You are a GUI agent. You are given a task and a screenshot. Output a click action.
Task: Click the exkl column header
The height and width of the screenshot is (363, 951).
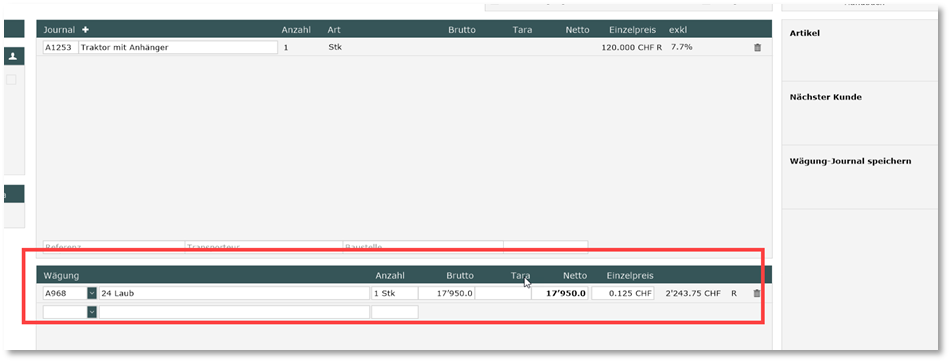pos(678,30)
